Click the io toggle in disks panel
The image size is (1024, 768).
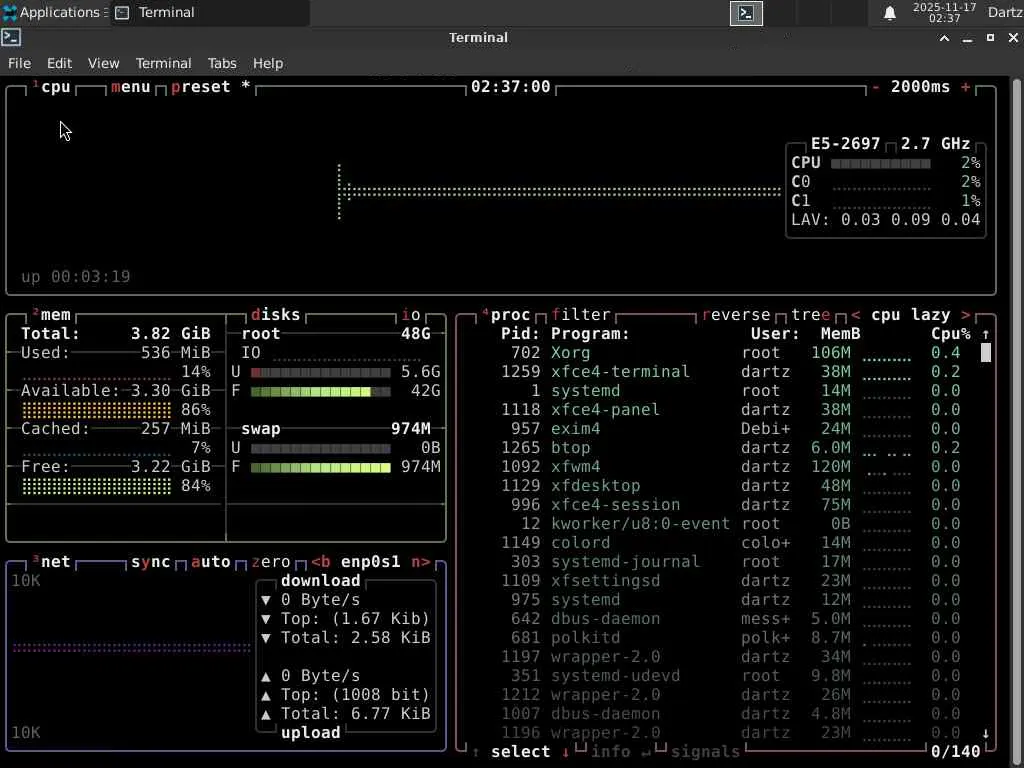[x=411, y=315]
